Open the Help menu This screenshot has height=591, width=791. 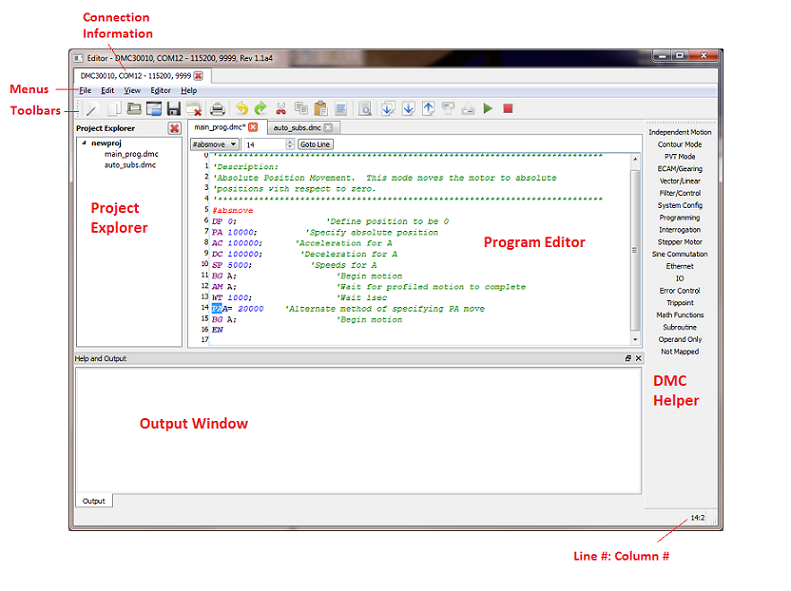(189, 90)
